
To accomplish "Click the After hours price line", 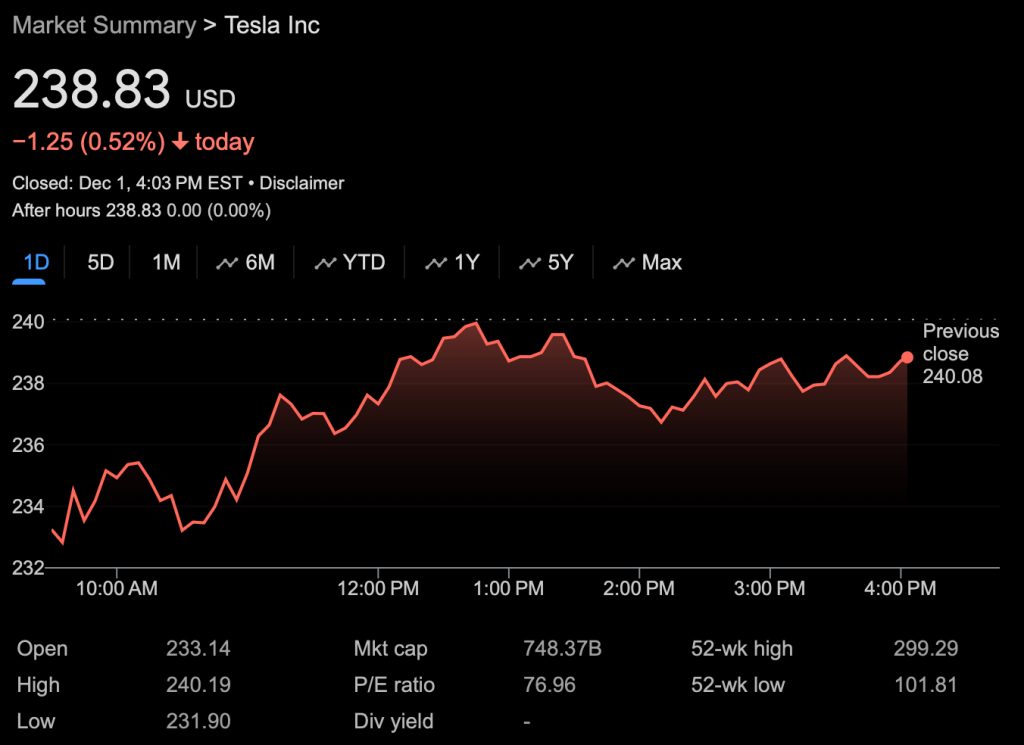I will pos(141,210).
